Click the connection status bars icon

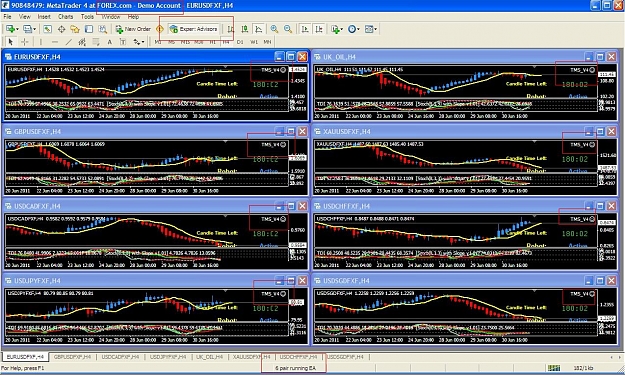[x=554, y=368]
